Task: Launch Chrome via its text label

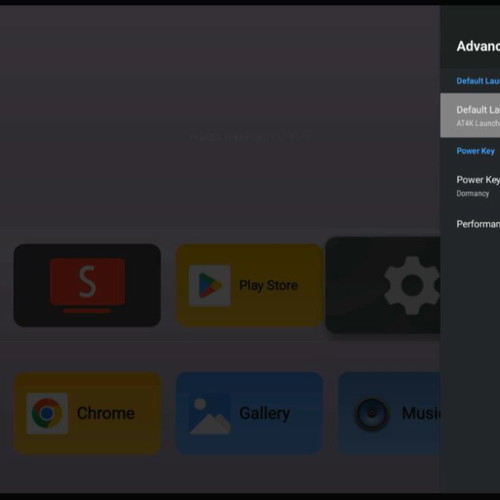Action: click(x=106, y=413)
